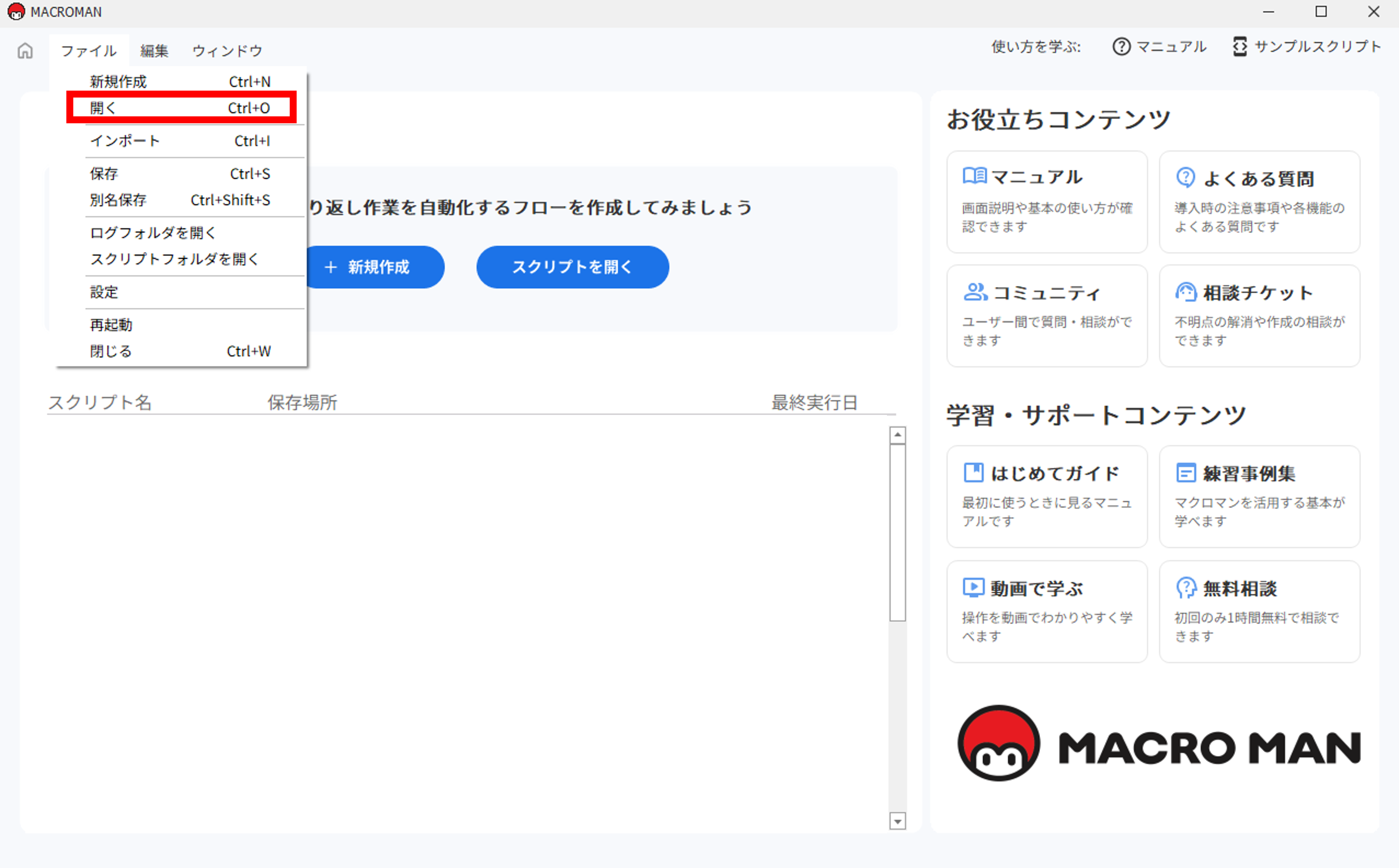Open the よくある質問 card

[1259, 202]
